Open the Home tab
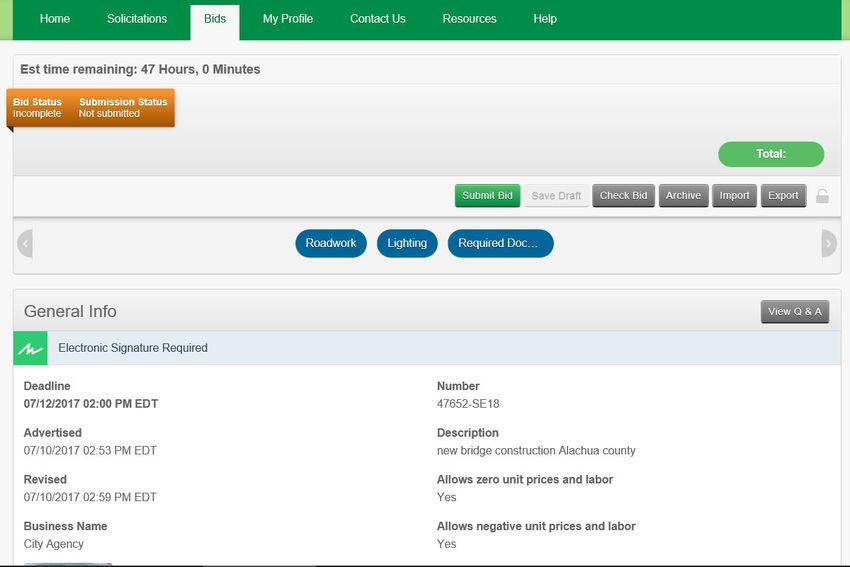The height and width of the screenshot is (567, 850). [x=55, y=19]
